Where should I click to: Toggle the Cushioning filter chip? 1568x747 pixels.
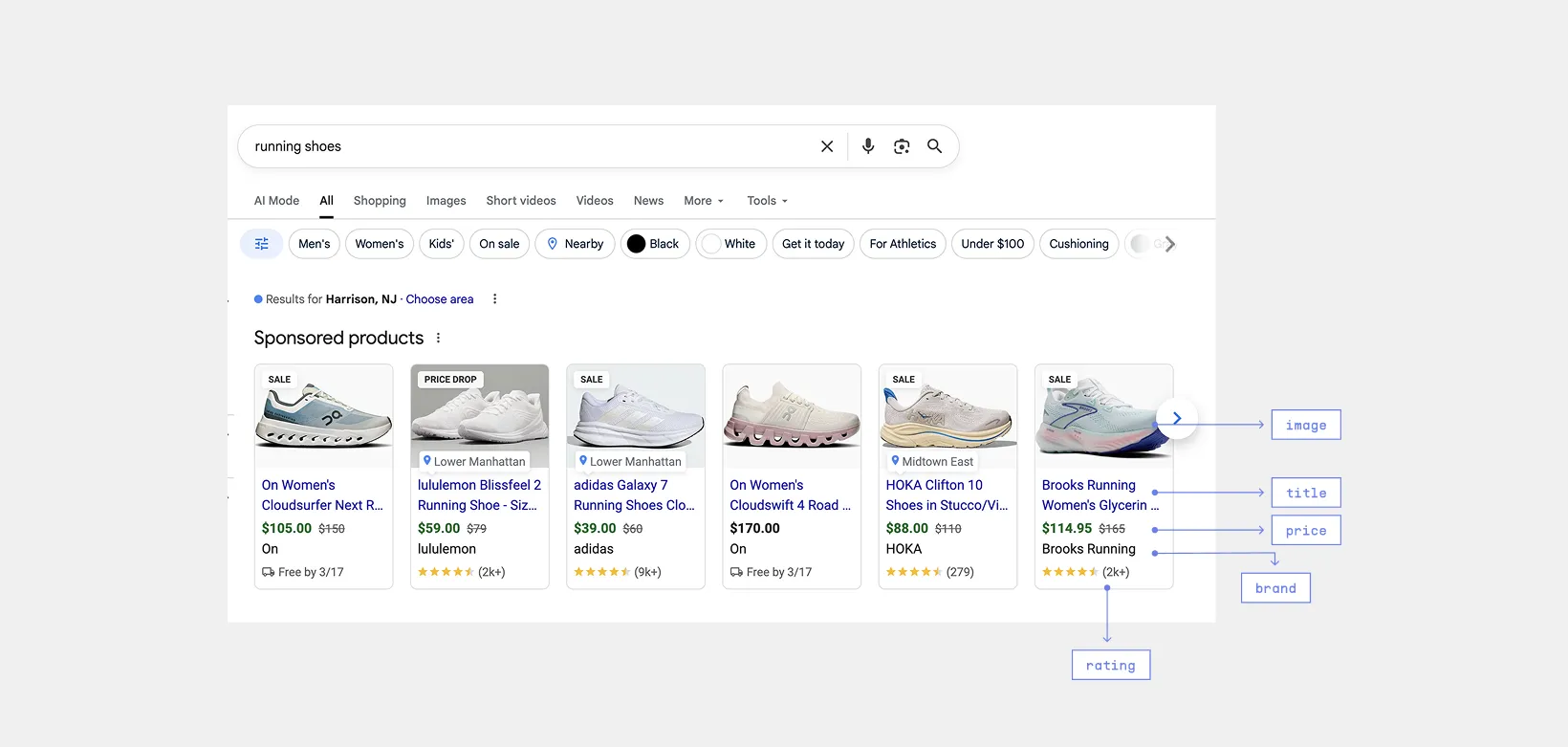1078,244
